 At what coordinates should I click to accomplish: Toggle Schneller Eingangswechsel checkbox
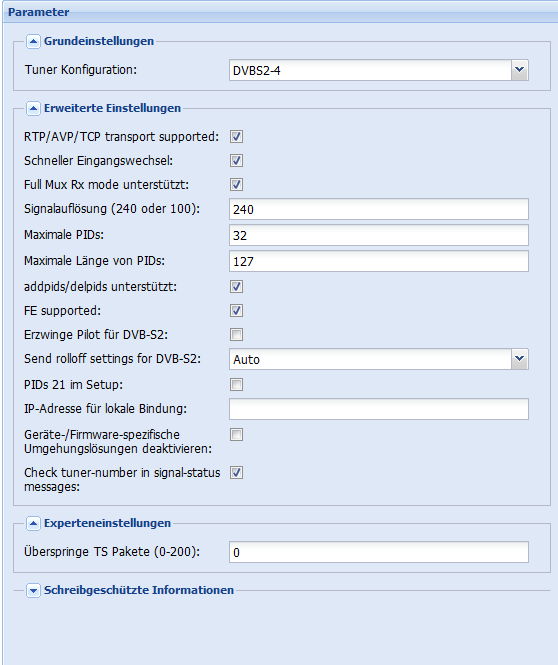click(x=237, y=161)
